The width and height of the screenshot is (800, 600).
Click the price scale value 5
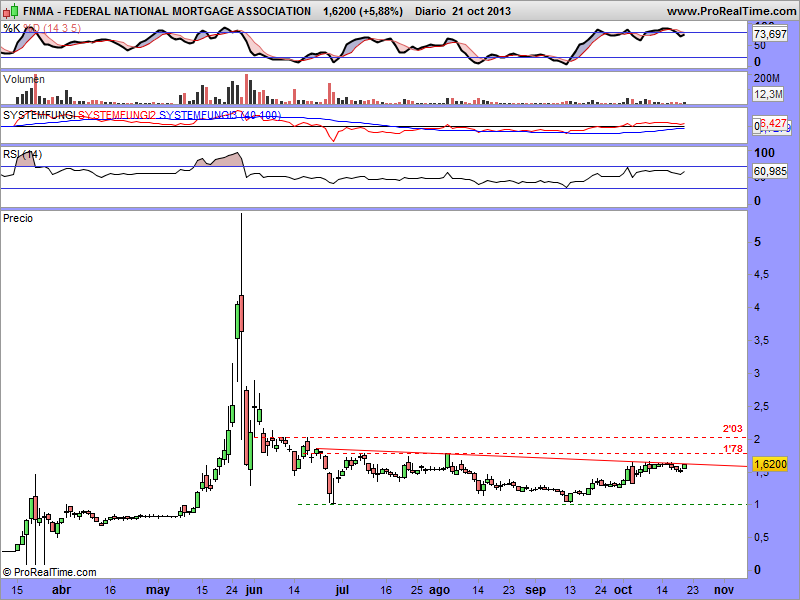point(758,242)
